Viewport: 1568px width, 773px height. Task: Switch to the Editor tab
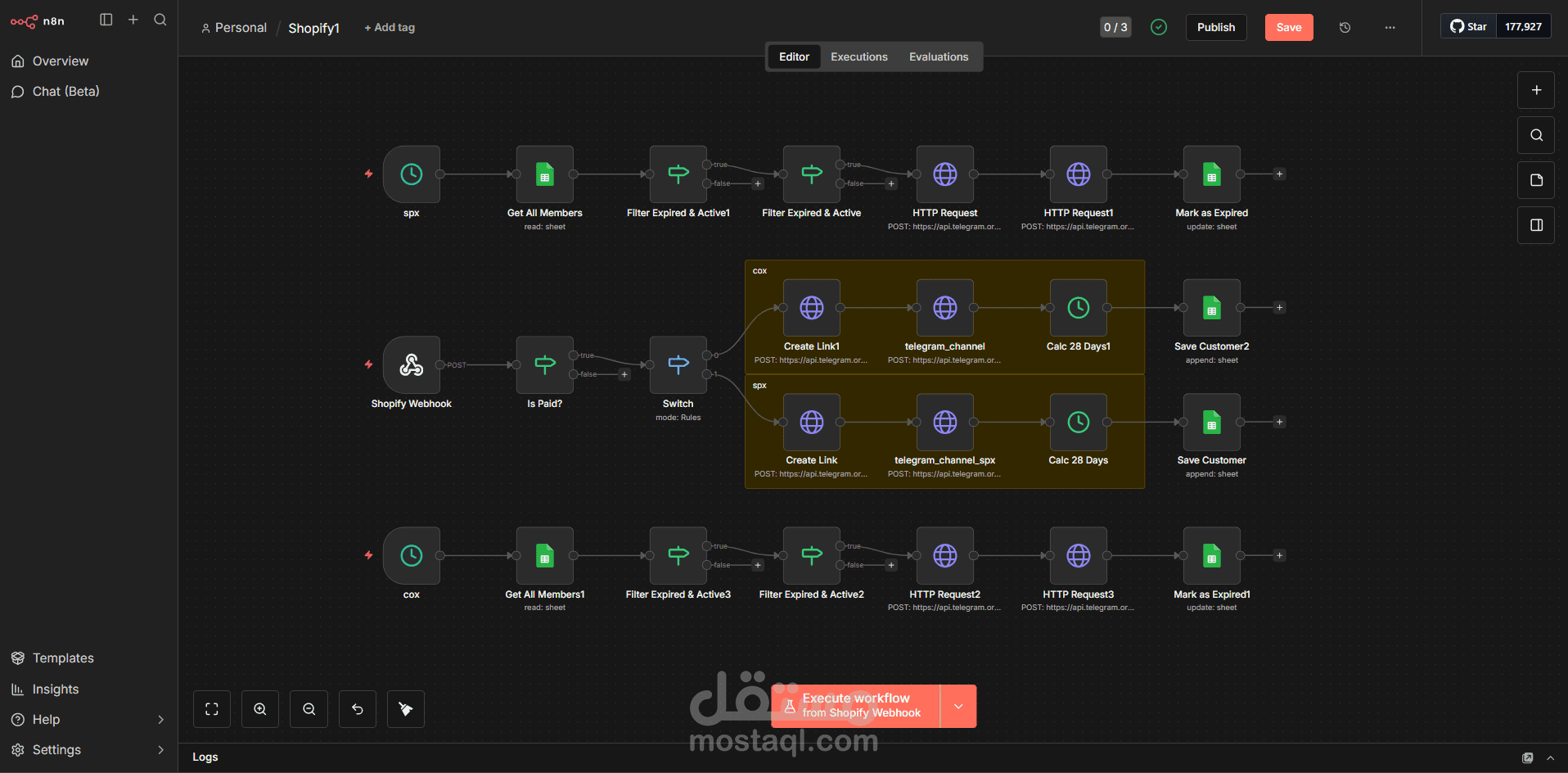(794, 57)
